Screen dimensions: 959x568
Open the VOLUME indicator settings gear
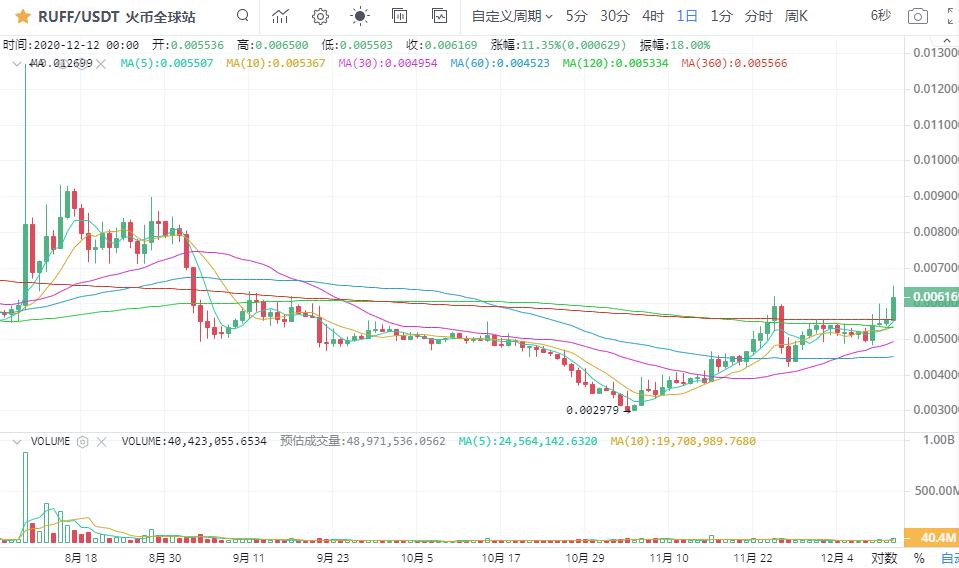(x=83, y=441)
